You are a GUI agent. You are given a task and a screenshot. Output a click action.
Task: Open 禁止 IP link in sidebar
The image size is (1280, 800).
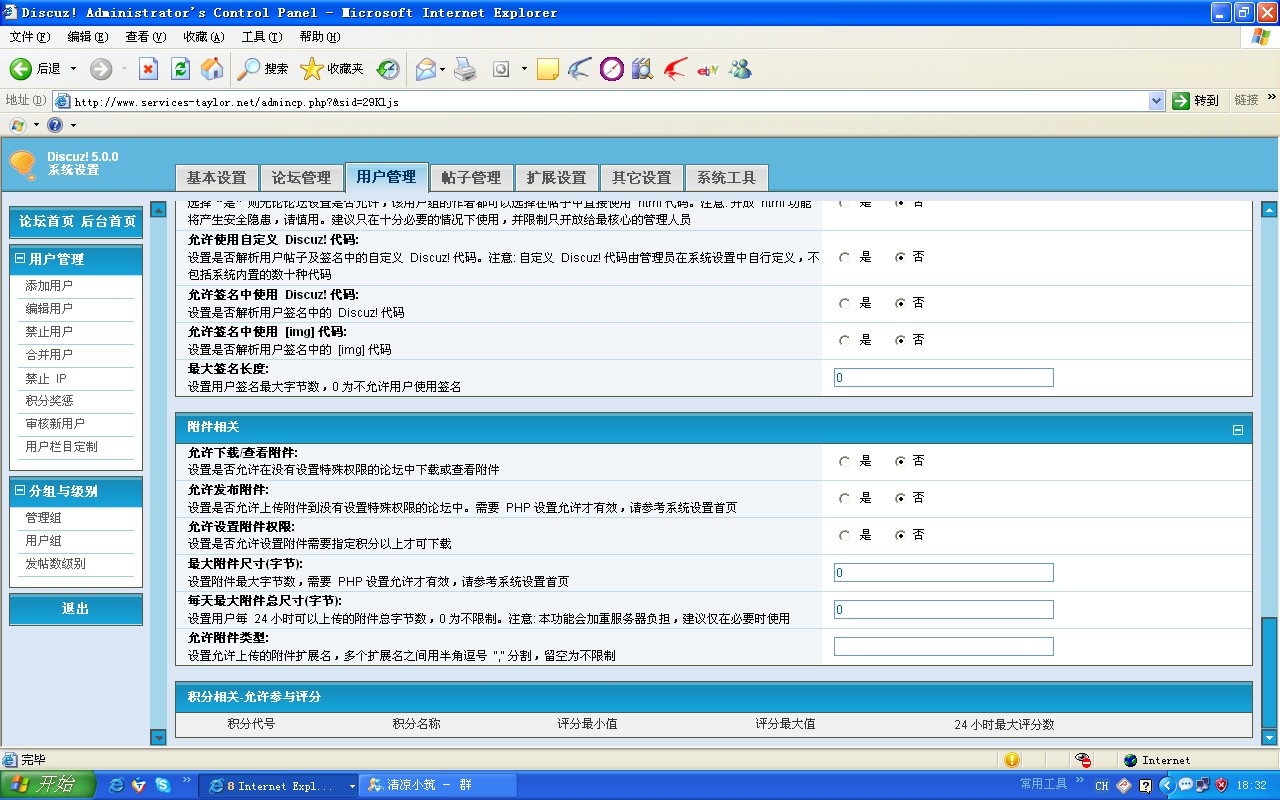(x=46, y=378)
